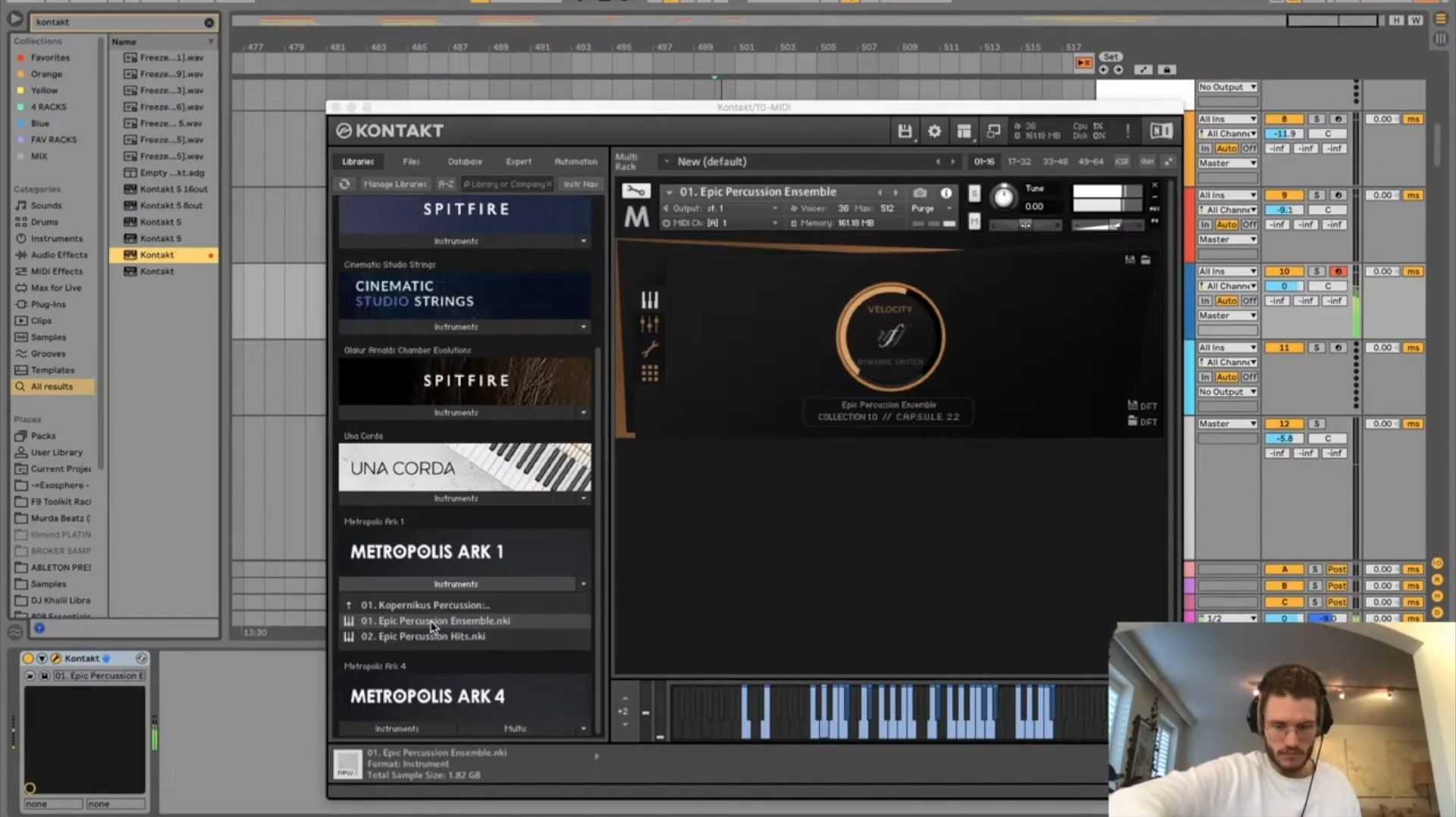Clear the kontakt browser search field

pos(209,23)
